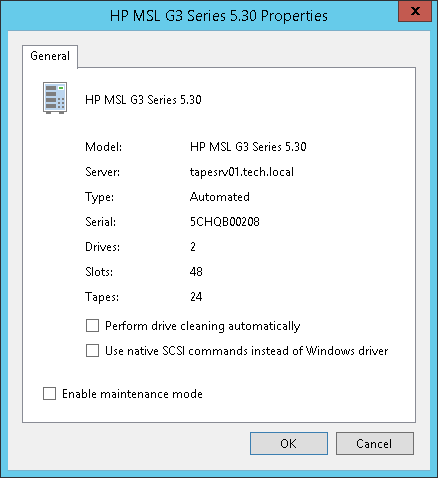Screen dimensions: 438x478
Task: Check Use native SCSI commands option
Action: pyautogui.click(x=92, y=351)
